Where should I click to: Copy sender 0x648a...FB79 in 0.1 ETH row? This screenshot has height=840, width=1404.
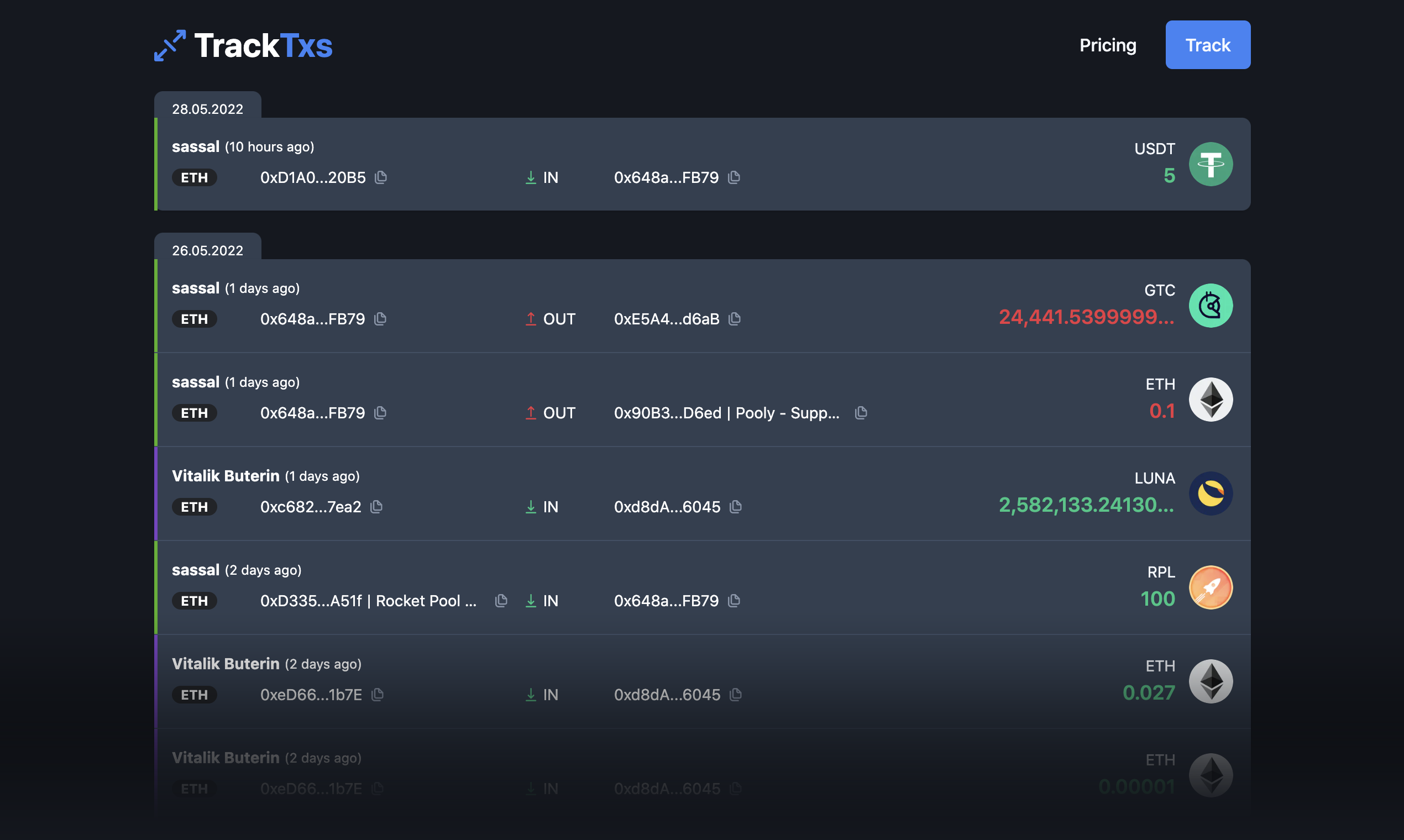[380, 413]
